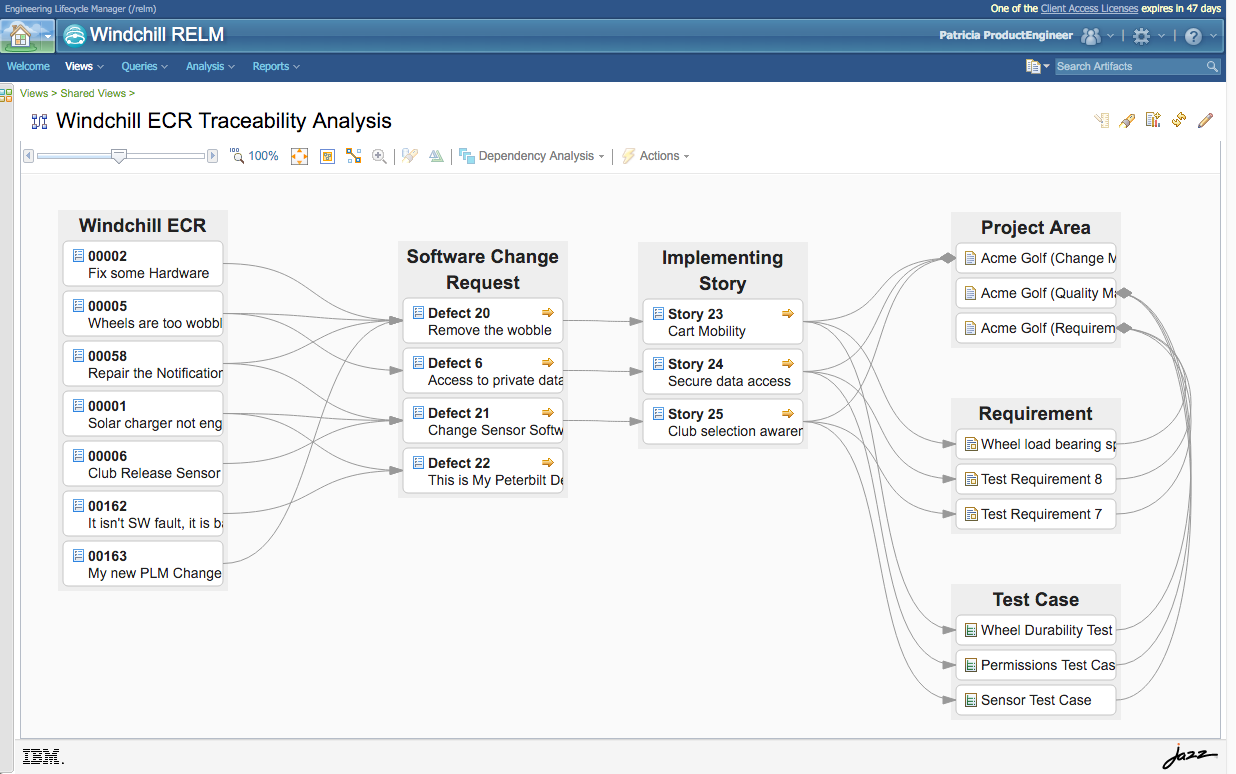Click the left sidebar mini dashboard icon
Image resolution: width=1236 pixels, height=774 pixels.
[x=6, y=95]
